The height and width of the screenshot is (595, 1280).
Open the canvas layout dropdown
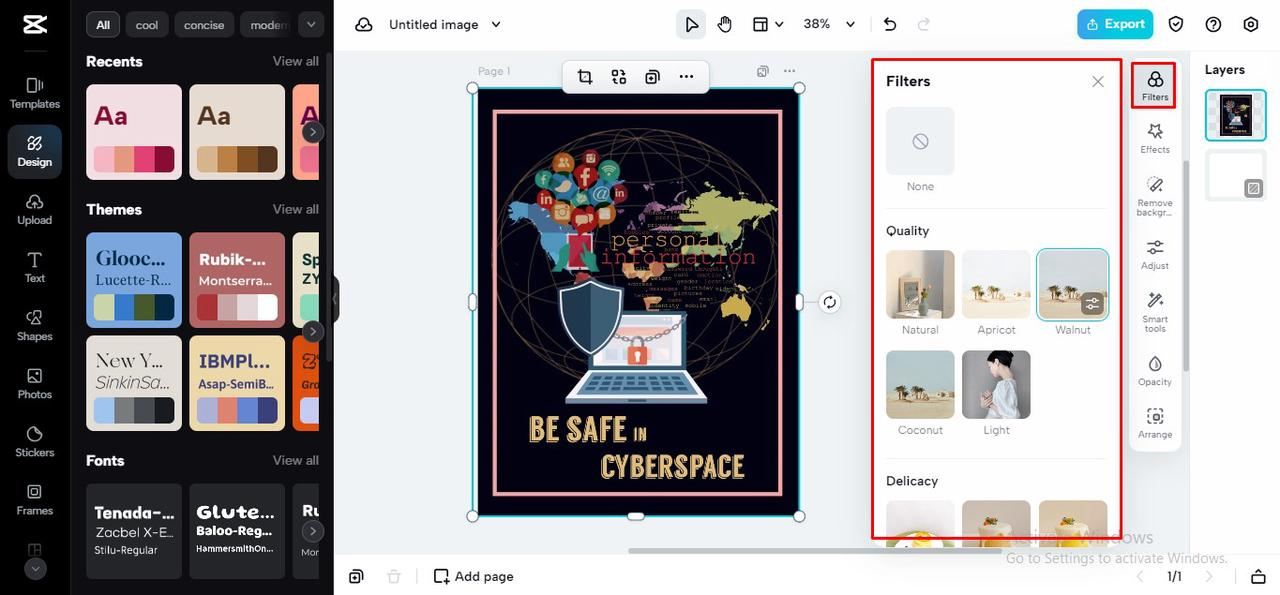(x=767, y=24)
